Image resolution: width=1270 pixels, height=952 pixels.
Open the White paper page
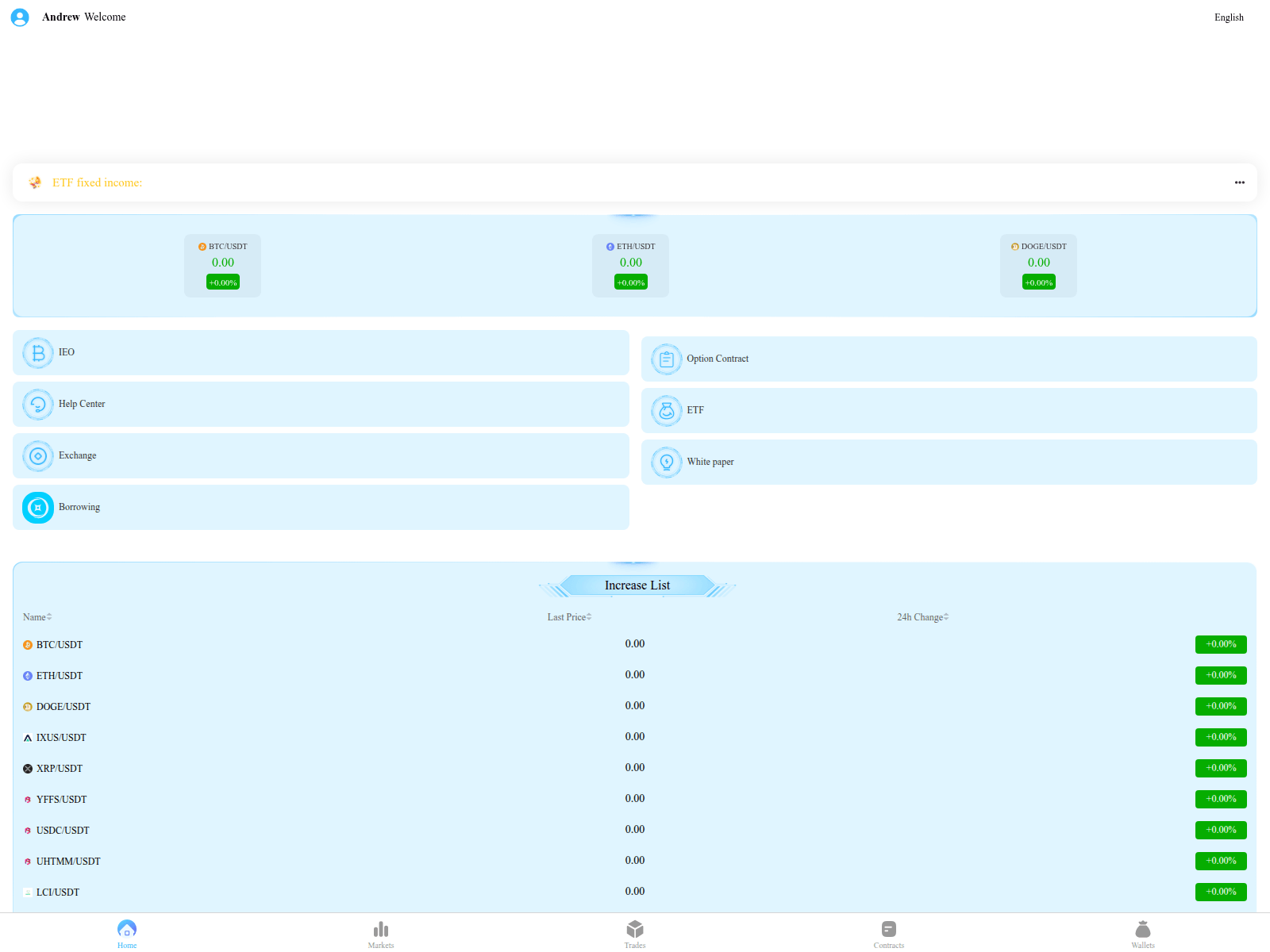click(667, 462)
